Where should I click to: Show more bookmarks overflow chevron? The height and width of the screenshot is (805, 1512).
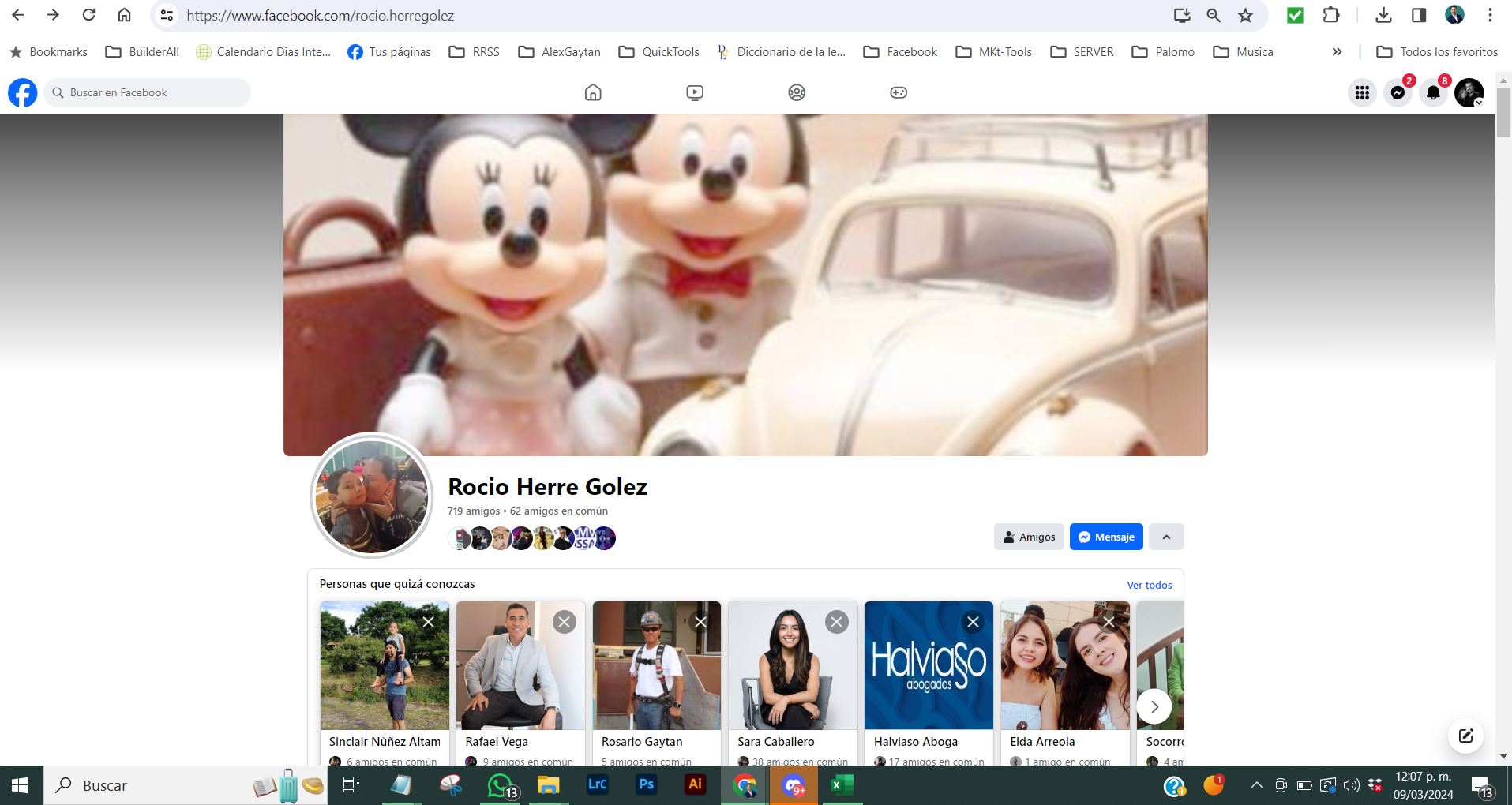coord(1337,52)
